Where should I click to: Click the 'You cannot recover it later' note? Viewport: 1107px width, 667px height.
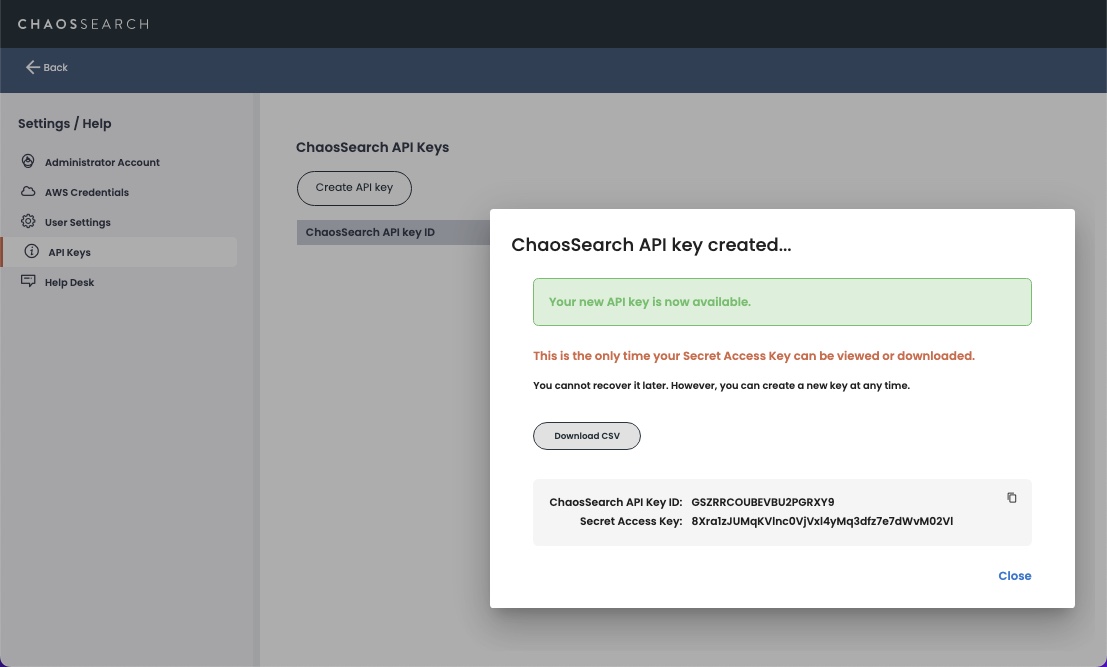(721, 385)
